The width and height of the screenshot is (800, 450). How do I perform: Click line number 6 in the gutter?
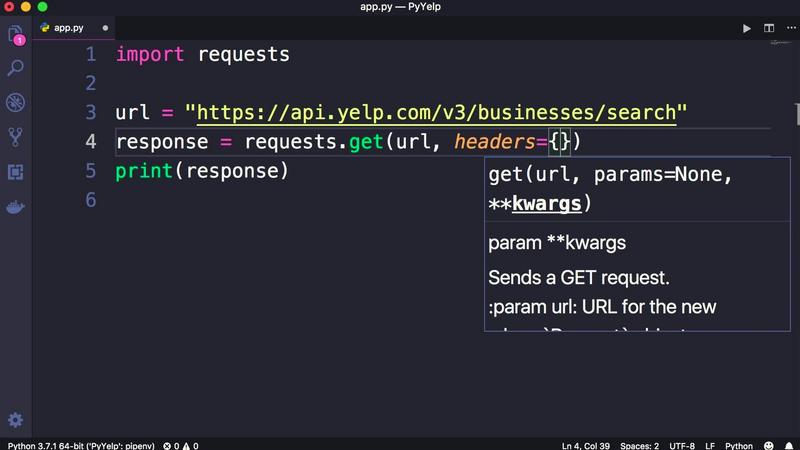(x=91, y=199)
